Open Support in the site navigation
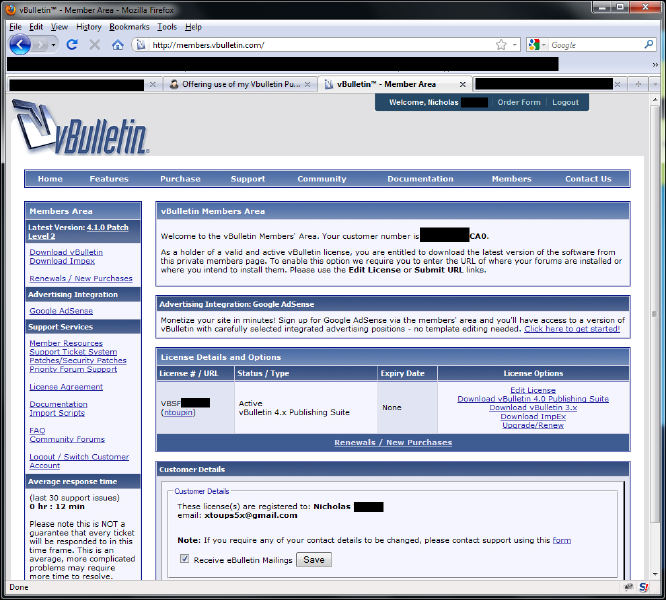 pos(248,179)
